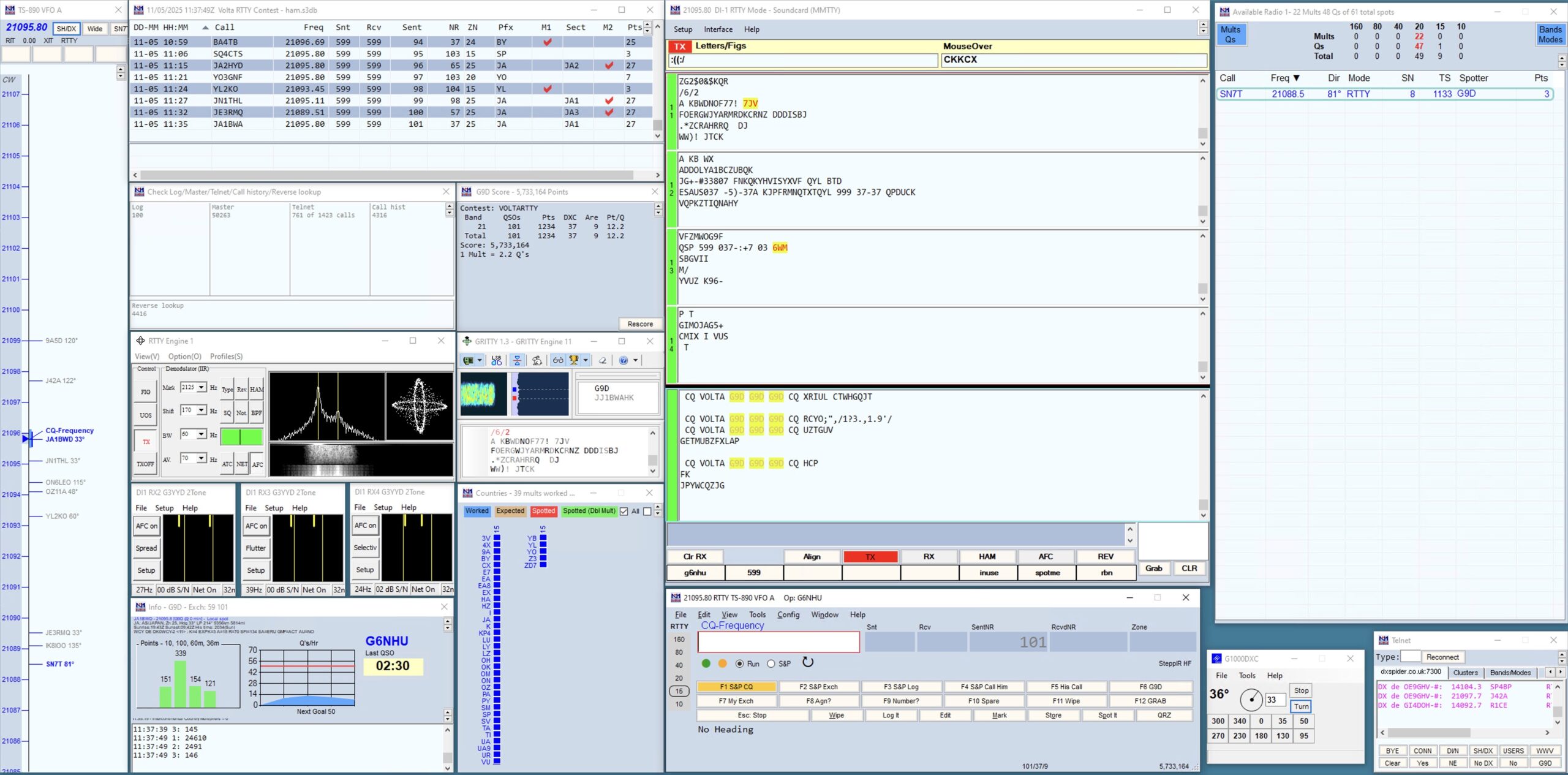Toggle the All checkbox in Countries window

tap(624, 511)
